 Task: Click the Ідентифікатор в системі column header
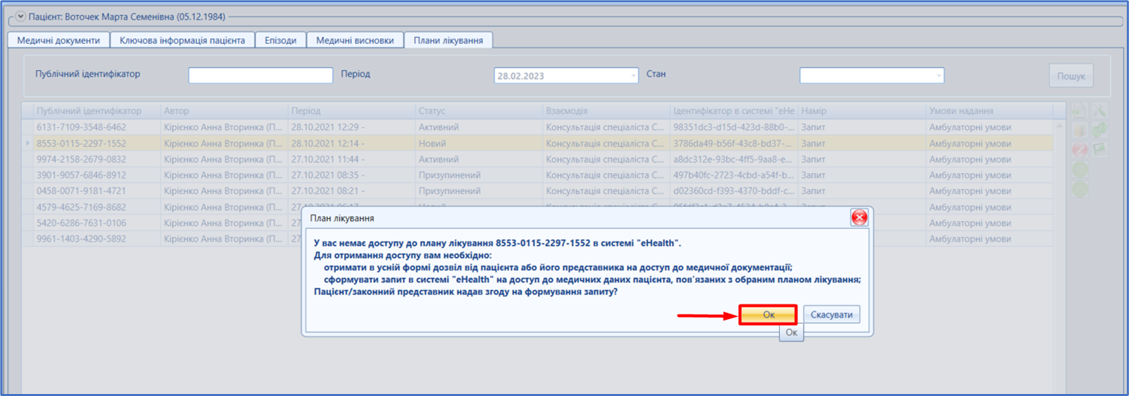734,111
